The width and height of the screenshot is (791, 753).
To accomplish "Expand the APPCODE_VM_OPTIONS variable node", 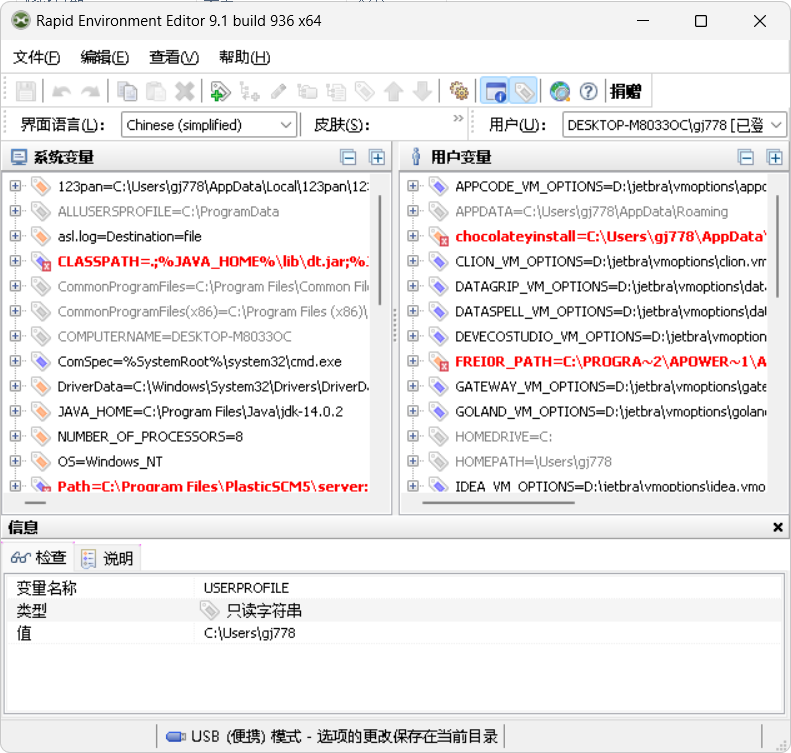I will pyautogui.click(x=413, y=186).
